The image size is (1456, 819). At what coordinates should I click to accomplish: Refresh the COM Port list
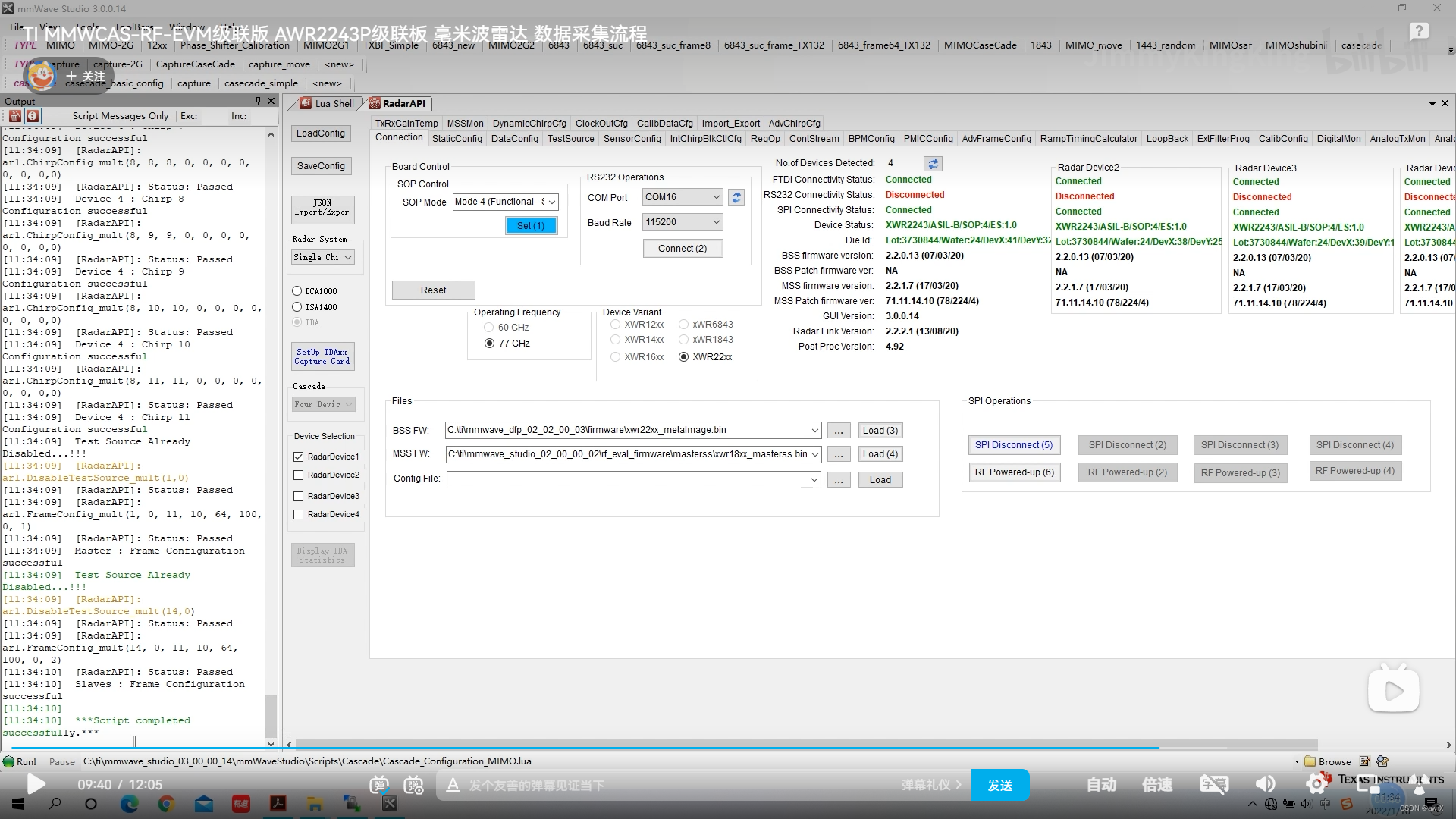(736, 197)
